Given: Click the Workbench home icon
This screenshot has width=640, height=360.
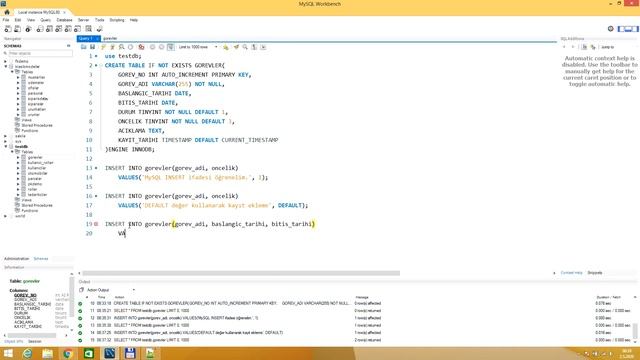Looking at the screenshot, I should (7, 12).
